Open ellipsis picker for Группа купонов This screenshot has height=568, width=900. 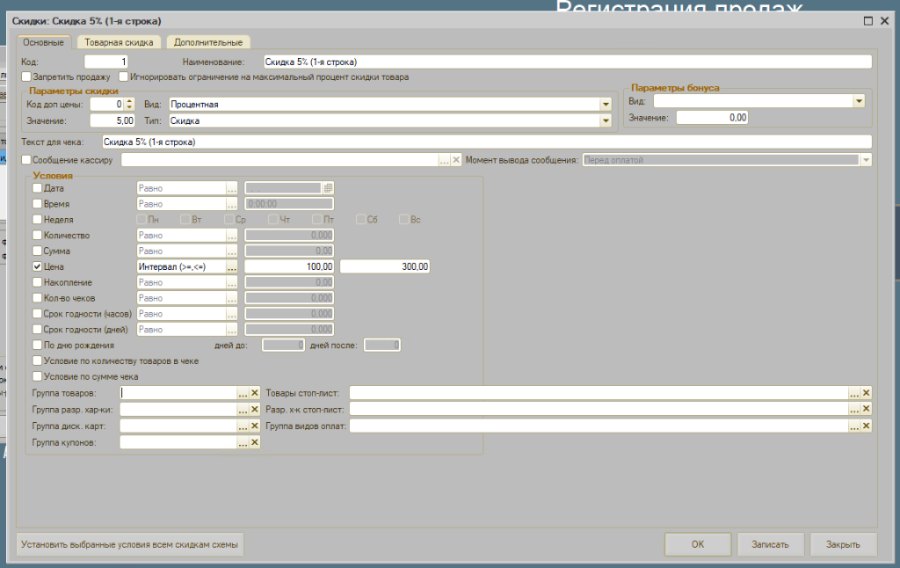pyautogui.click(x=243, y=442)
